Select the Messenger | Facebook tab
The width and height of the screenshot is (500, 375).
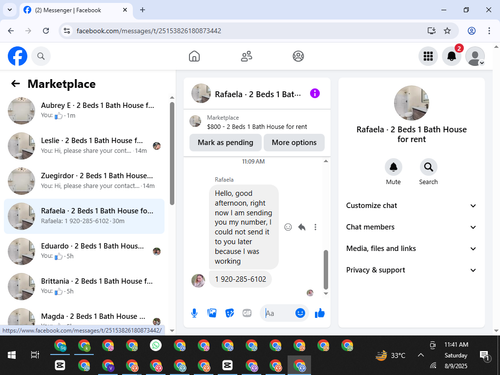tap(76, 10)
